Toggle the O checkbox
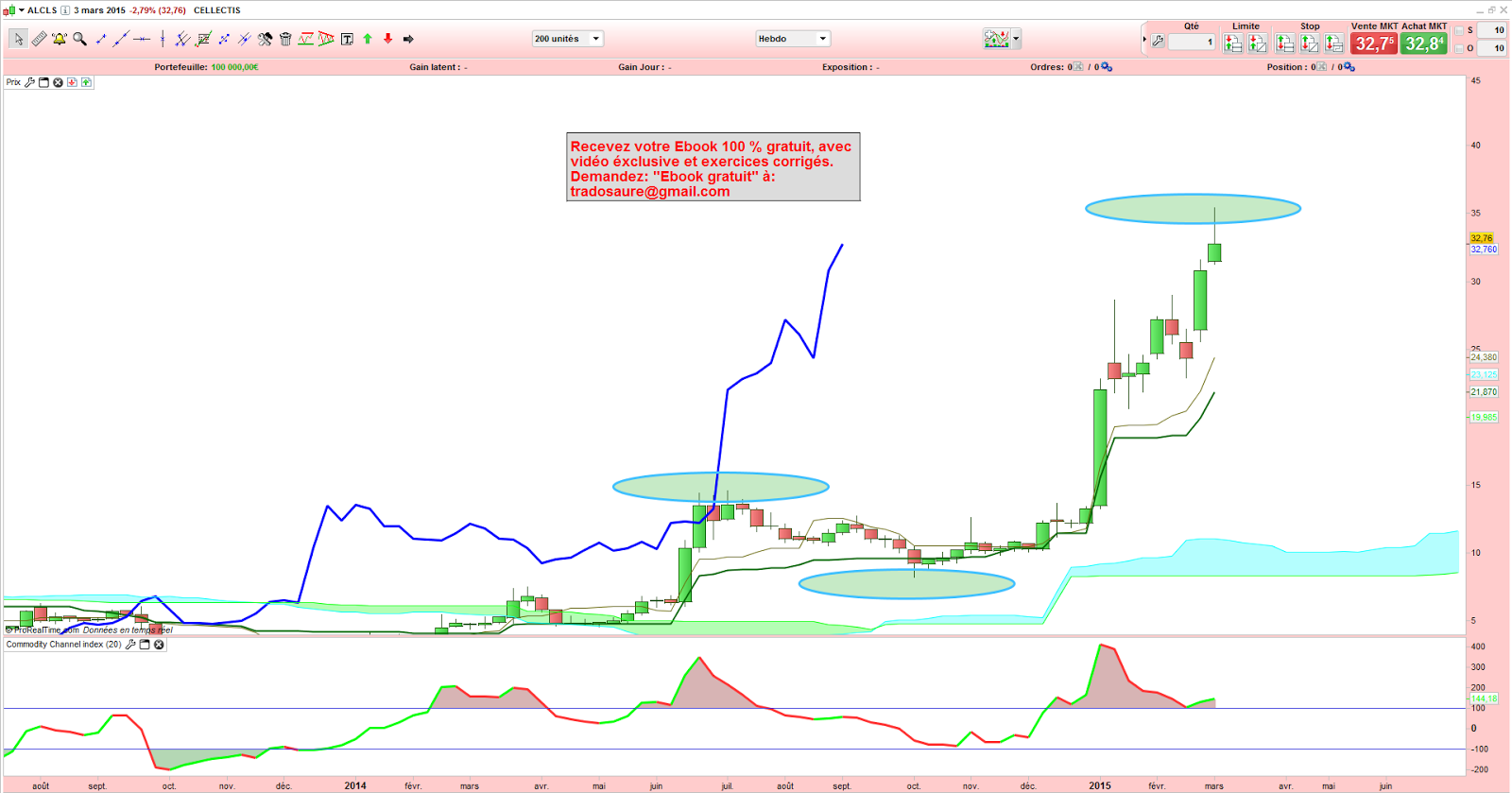This screenshot has height=793, width=1512. (1459, 48)
